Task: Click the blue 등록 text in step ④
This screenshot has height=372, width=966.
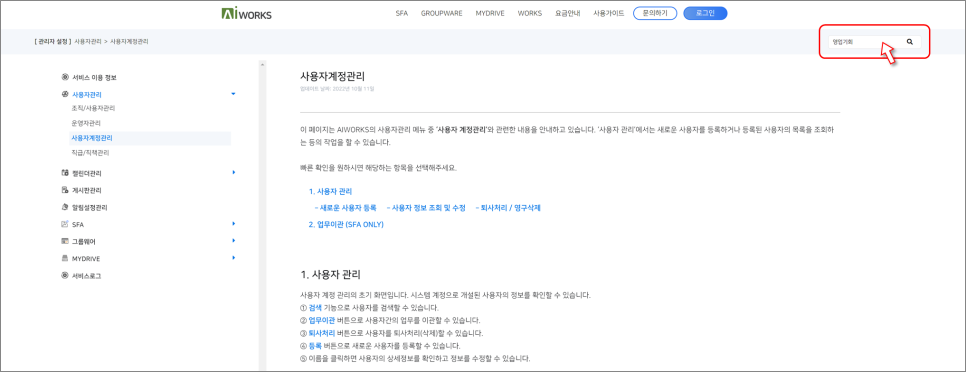Action: (315, 346)
